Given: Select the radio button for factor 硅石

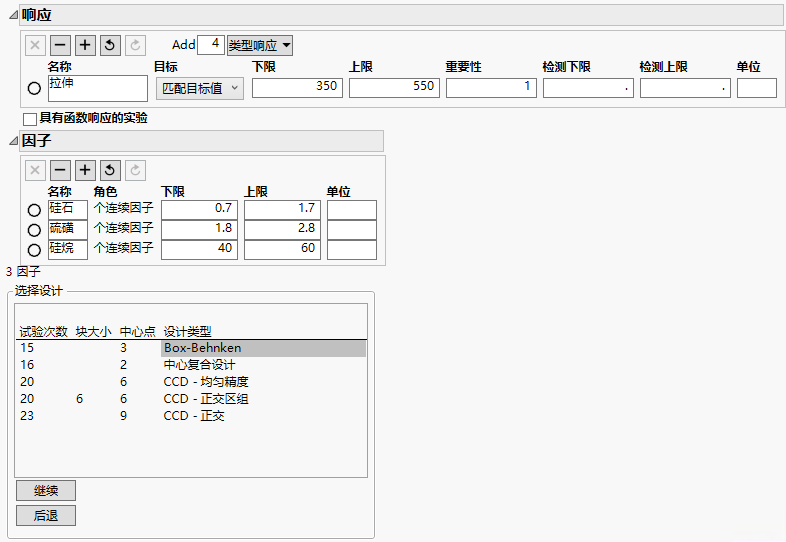Looking at the screenshot, I should pos(34,210).
